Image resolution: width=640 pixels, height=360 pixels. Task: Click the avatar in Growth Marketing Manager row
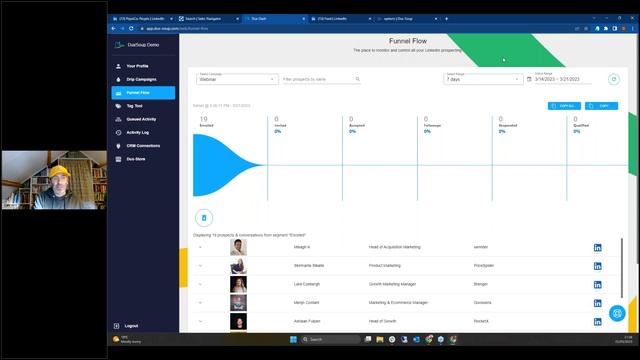click(238, 284)
